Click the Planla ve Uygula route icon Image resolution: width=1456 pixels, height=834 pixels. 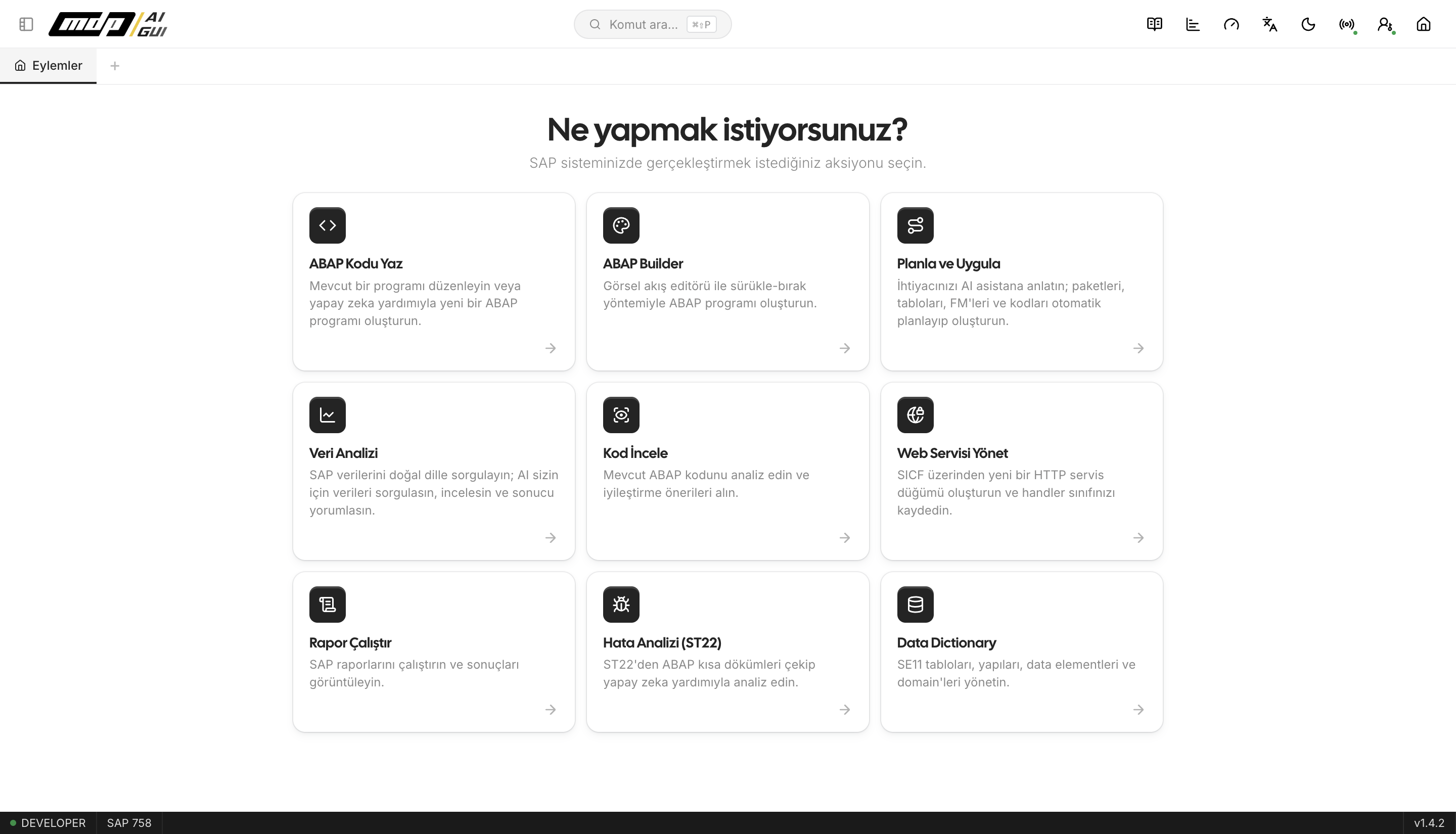(915, 225)
